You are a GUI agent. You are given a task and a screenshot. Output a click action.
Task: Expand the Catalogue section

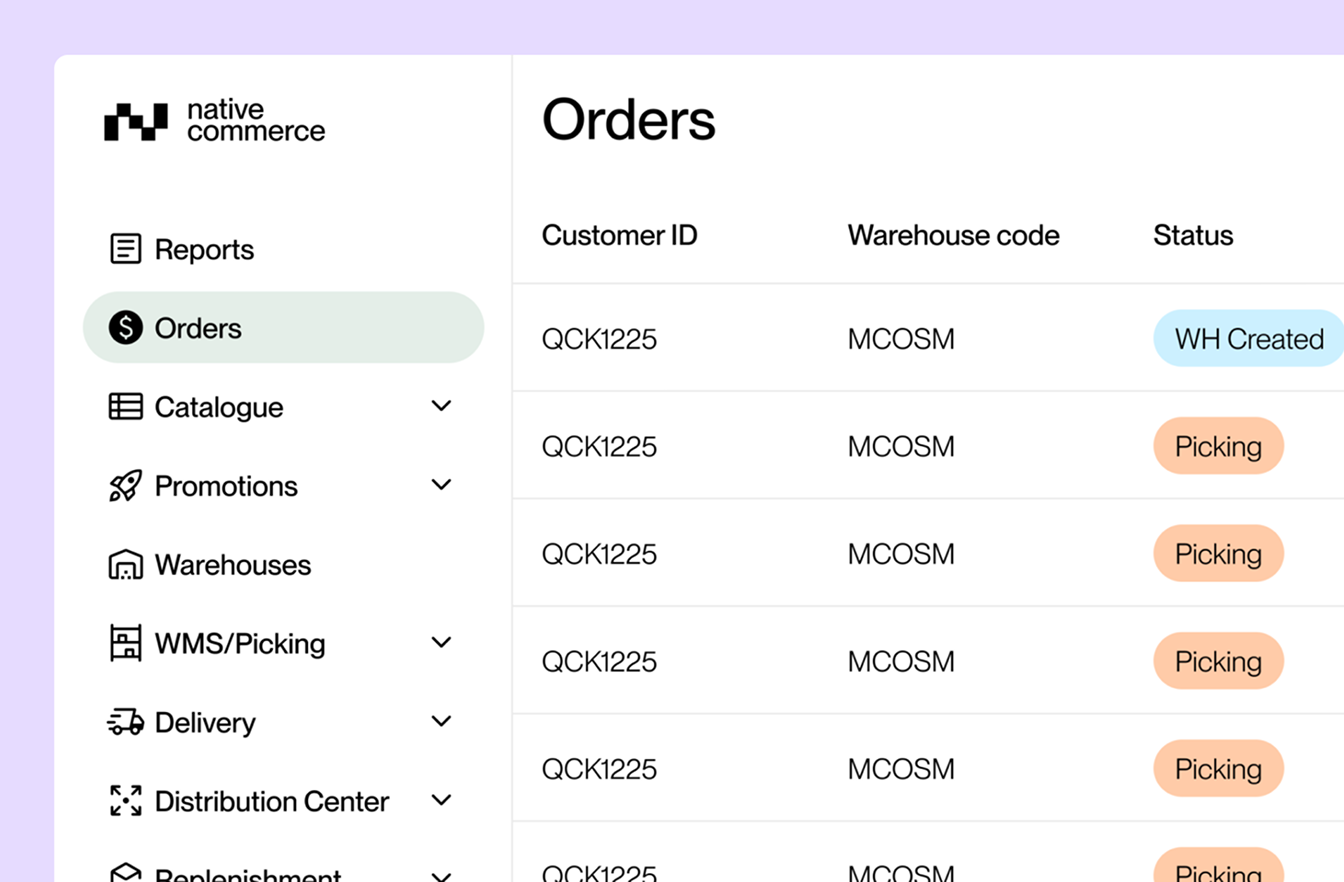440,405
